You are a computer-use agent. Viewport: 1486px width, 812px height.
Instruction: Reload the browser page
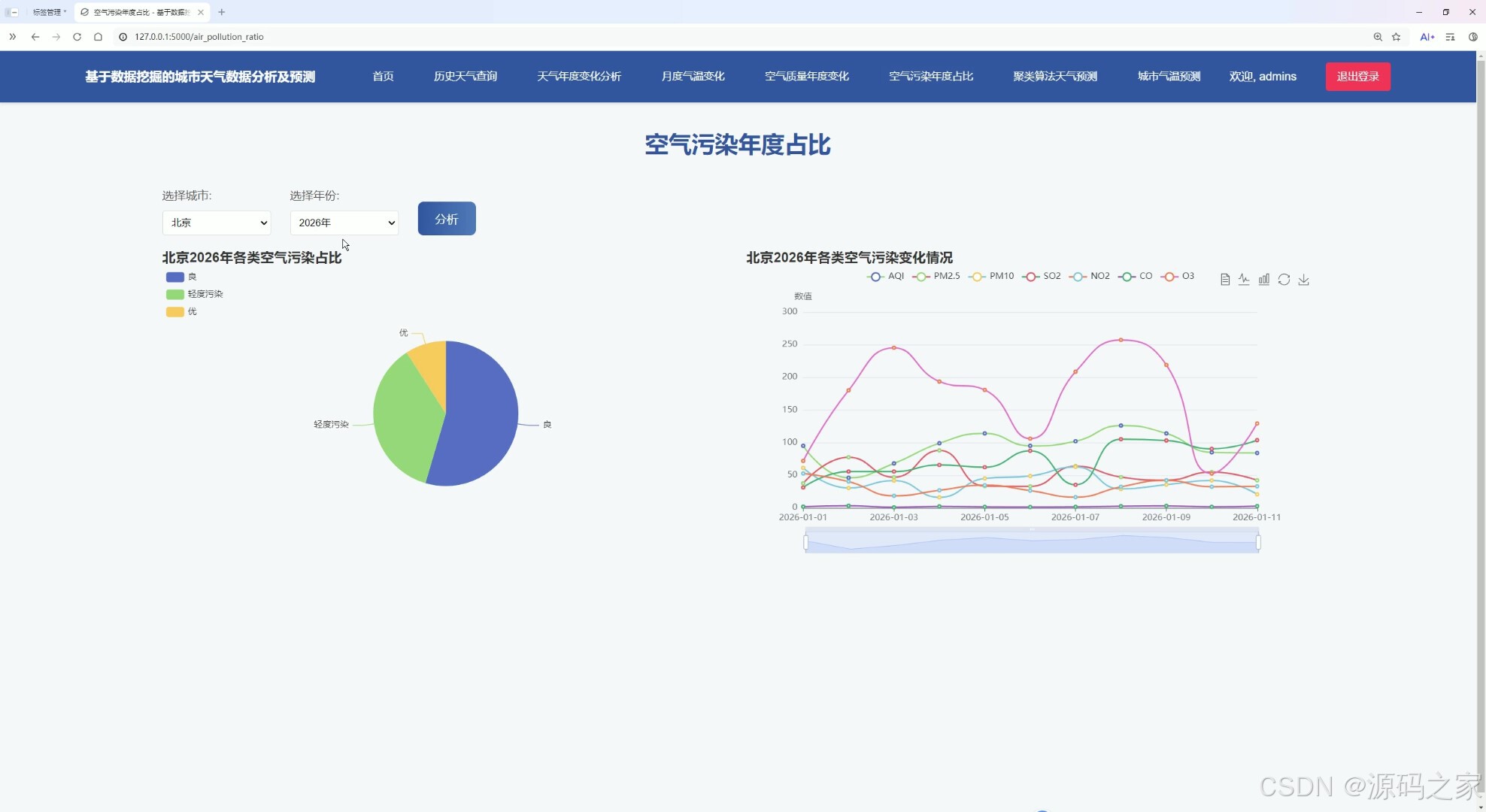(77, 37)
